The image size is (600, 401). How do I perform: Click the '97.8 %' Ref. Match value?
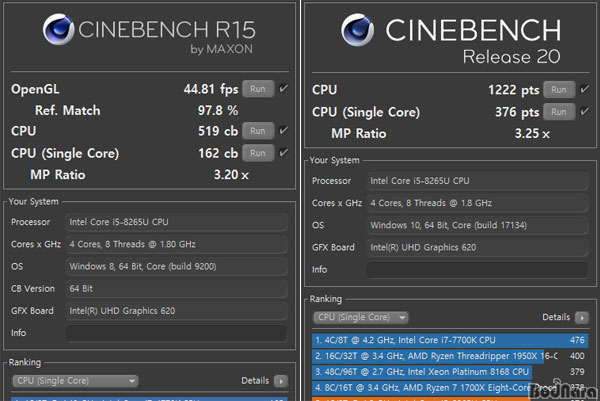pos(218,111)
